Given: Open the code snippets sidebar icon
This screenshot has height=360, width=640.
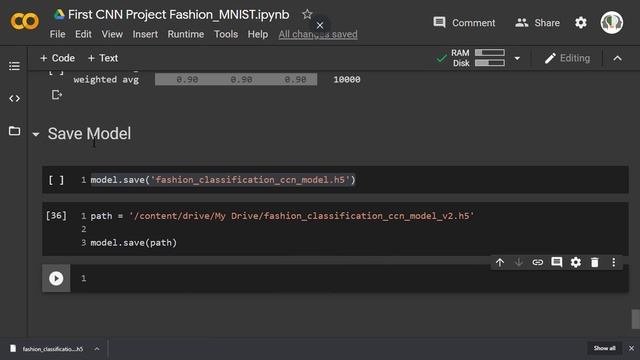Looking at the screenshot, I should tap(14, 98).
